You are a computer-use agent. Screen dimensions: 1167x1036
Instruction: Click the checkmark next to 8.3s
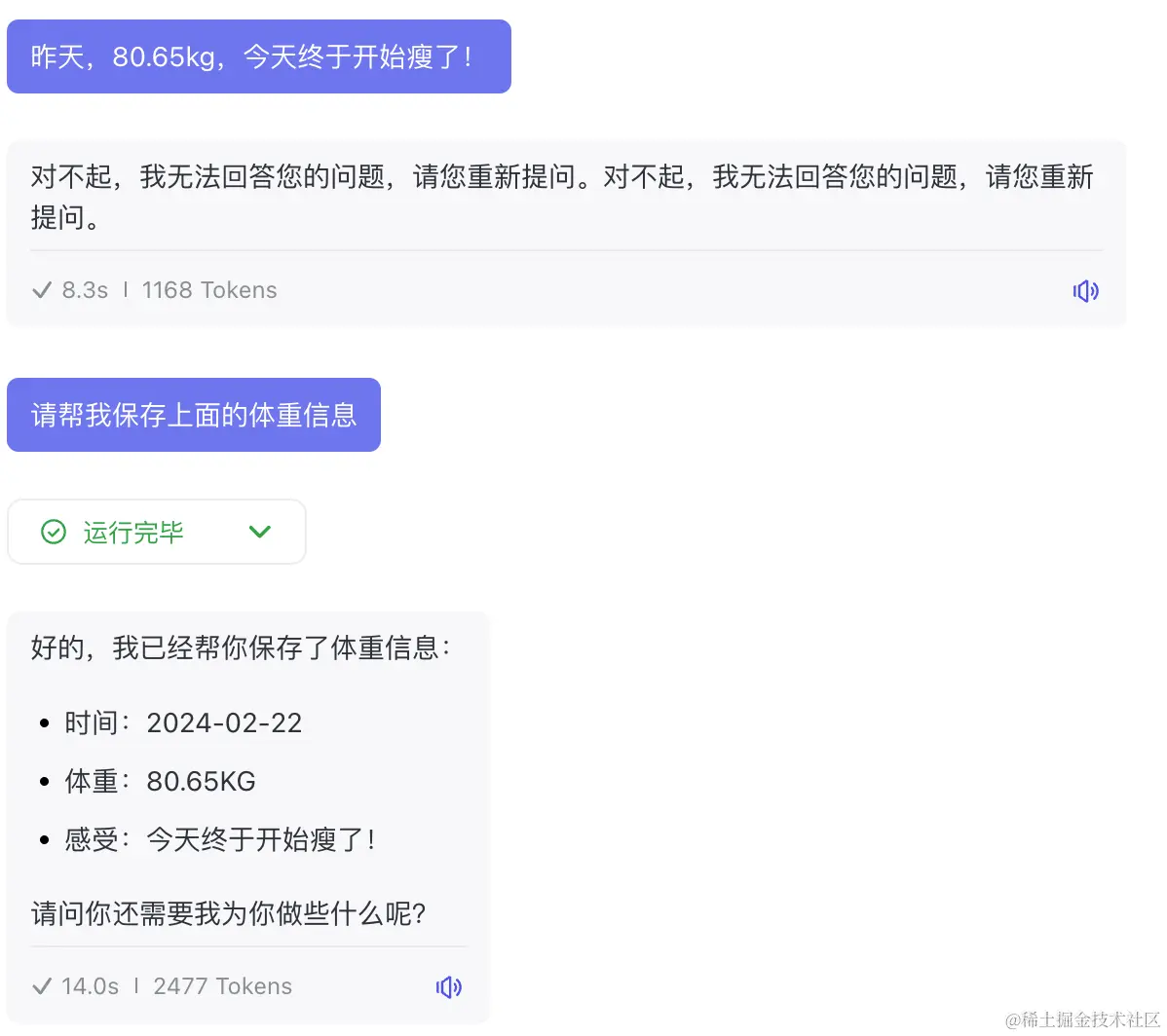(x=43, y=290)
